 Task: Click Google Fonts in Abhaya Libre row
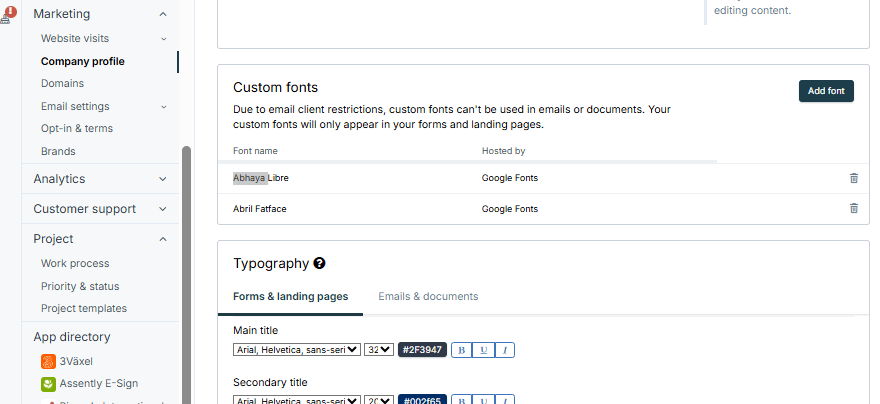(x=510, y=178)
